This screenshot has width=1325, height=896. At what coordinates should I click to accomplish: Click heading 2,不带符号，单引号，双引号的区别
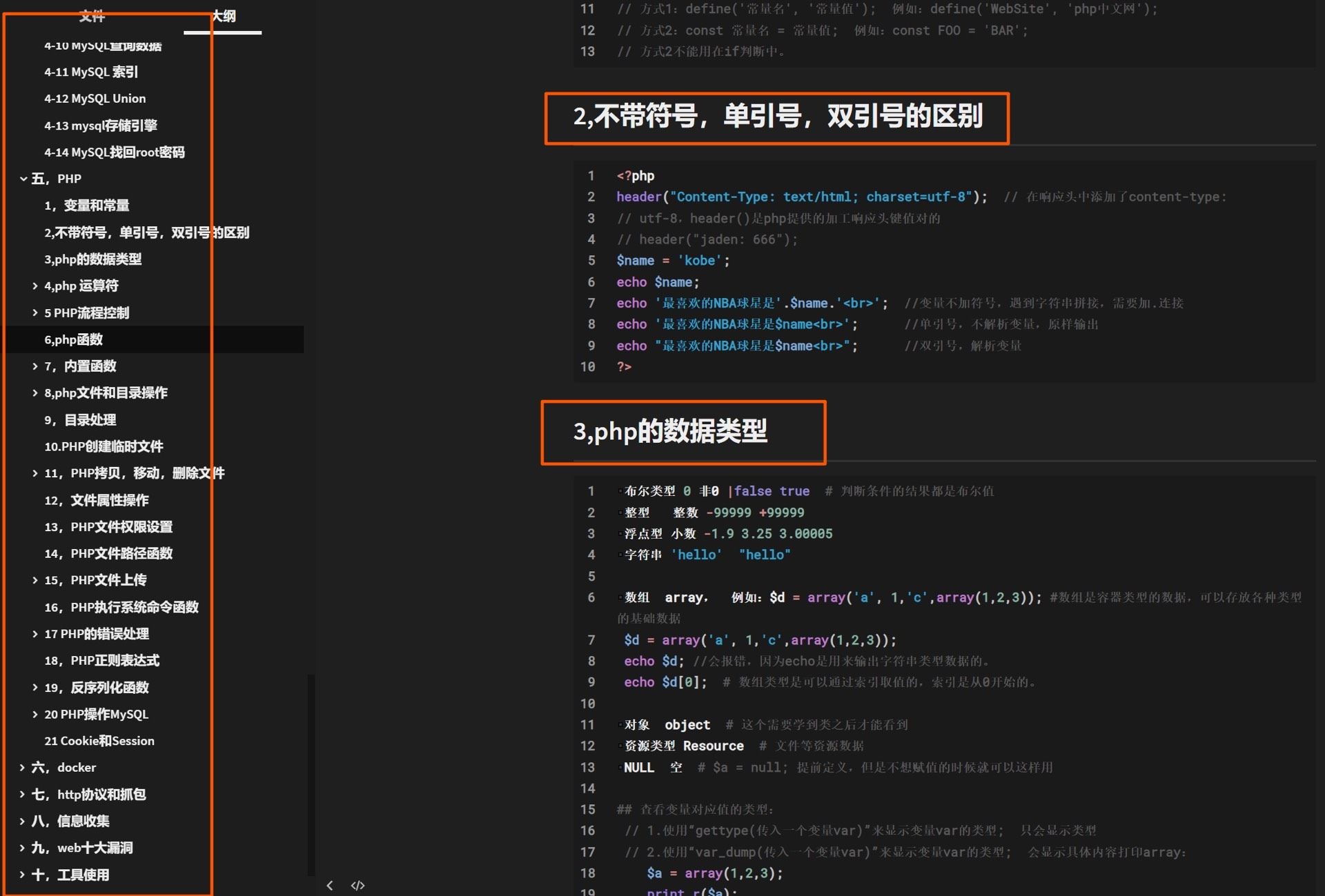click(778, 117)
